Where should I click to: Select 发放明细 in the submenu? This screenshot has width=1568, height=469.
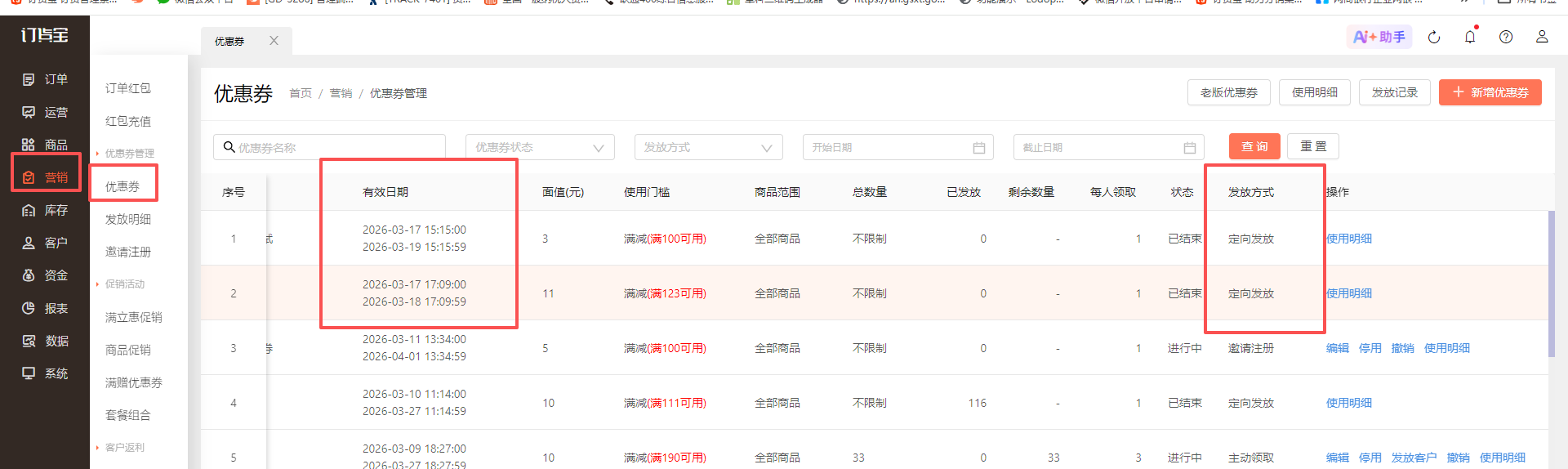[x=128, y=219]
